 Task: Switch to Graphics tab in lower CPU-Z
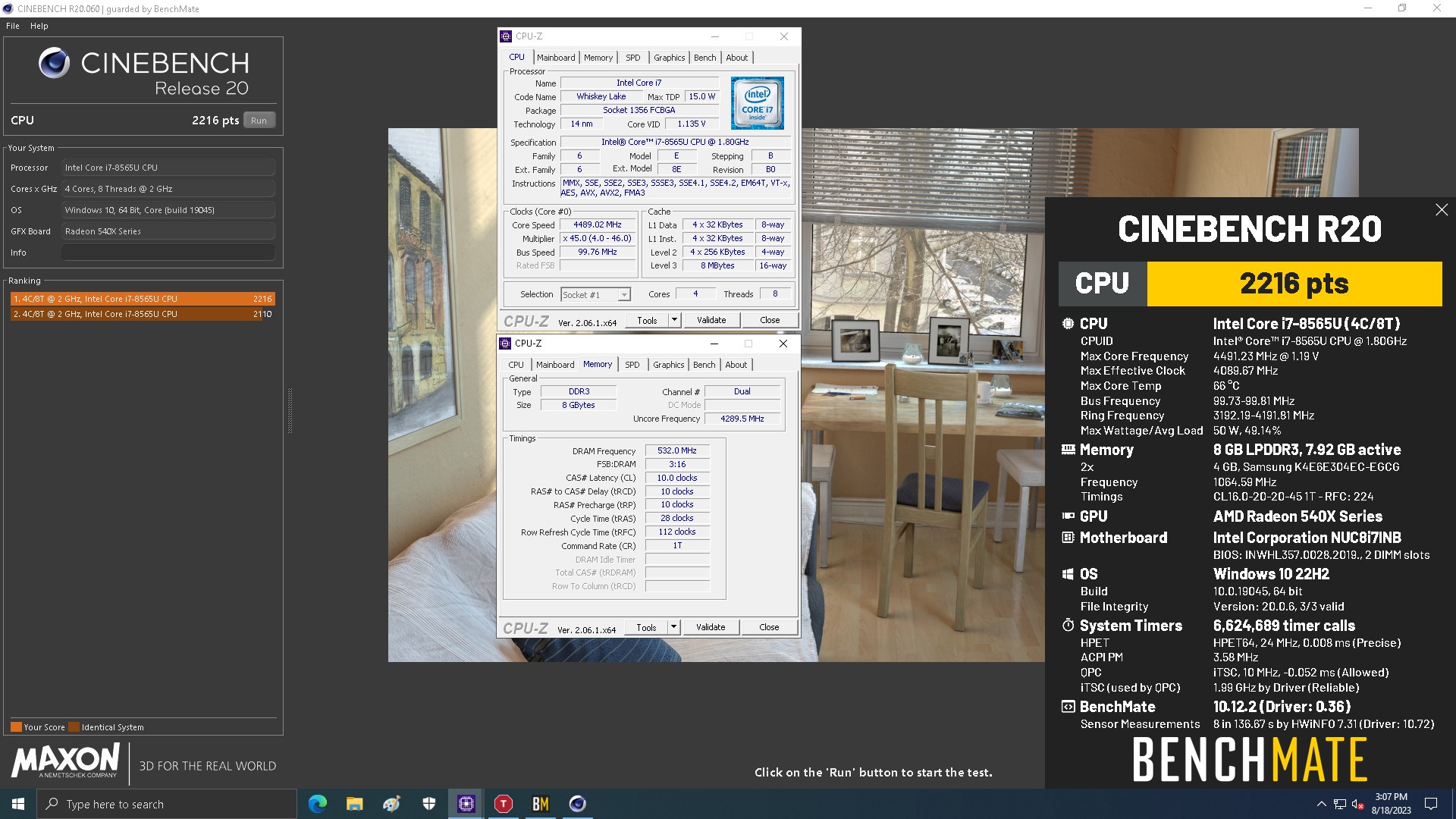669,365
